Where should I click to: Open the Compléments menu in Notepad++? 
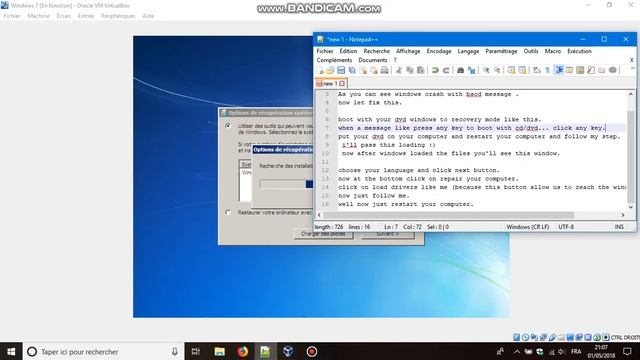(x=334, y=60)
